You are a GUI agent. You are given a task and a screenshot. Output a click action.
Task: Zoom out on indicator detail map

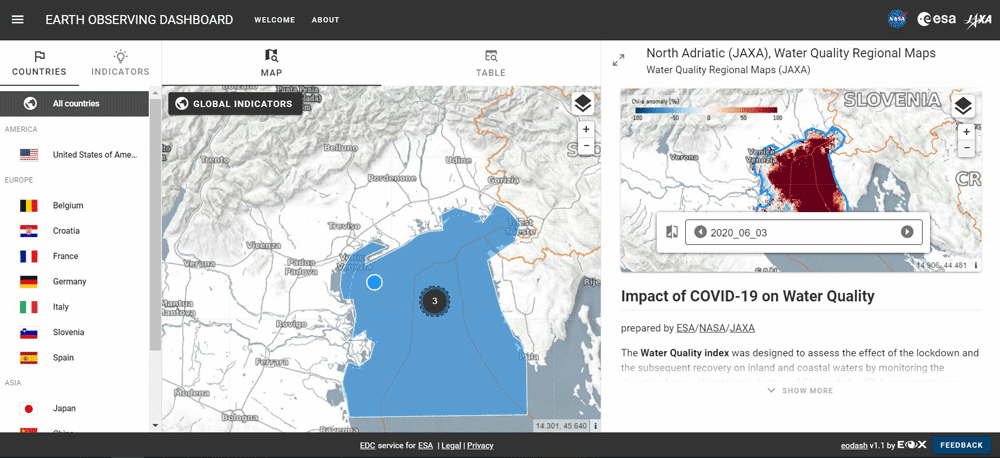tap(966, 148)
